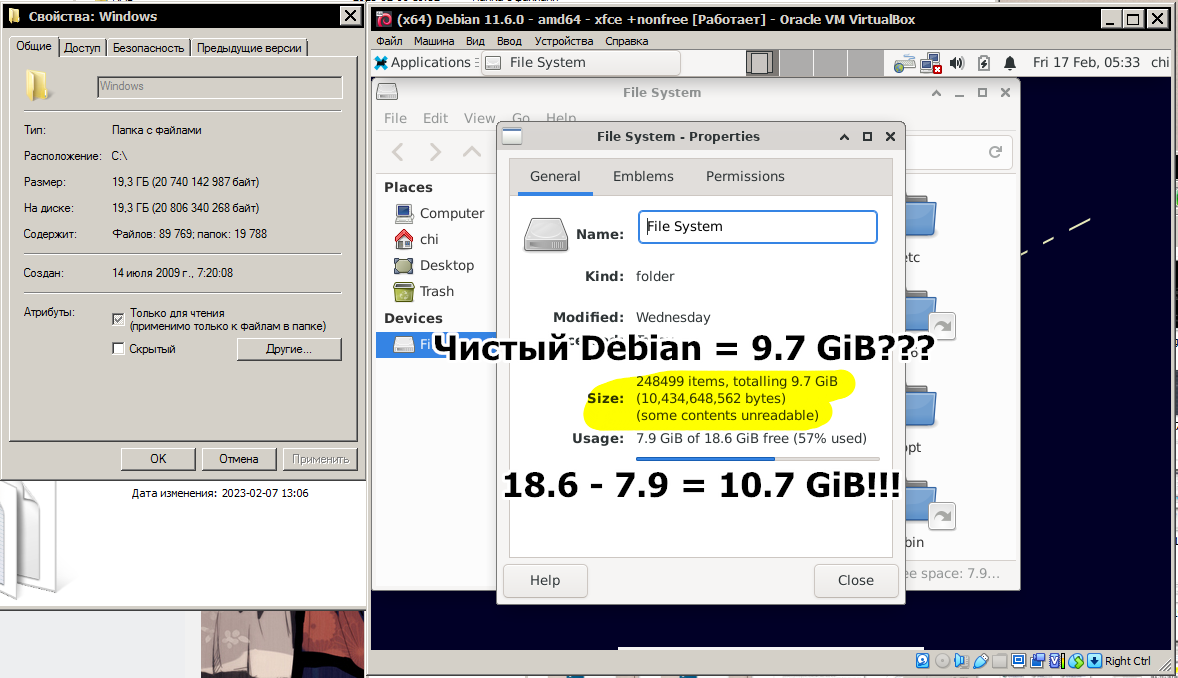Go to parent folder arrow
This screenshot has height=678, width=1178.
472,152
